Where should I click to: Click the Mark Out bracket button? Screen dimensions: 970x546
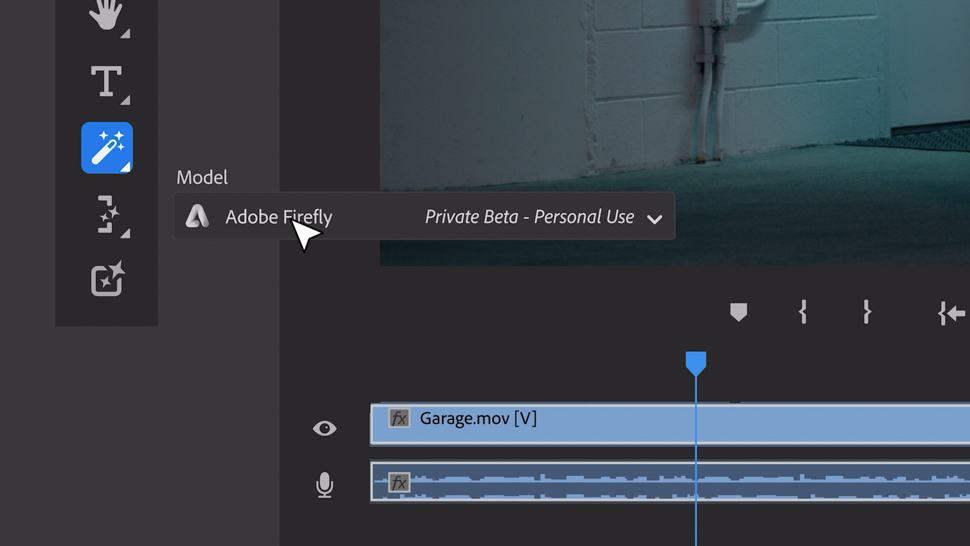[867, 312]
